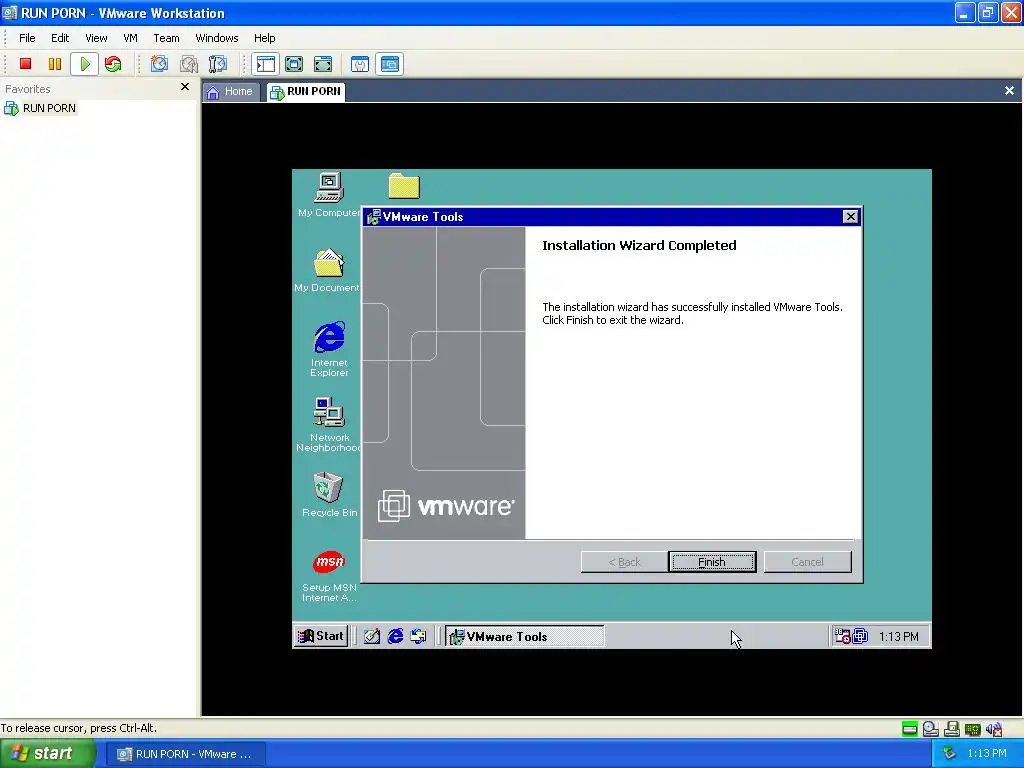This screenshot has height=768, width=1024.
Task: Click the Suspend (pause) toolbar icon
Action: 55,64
